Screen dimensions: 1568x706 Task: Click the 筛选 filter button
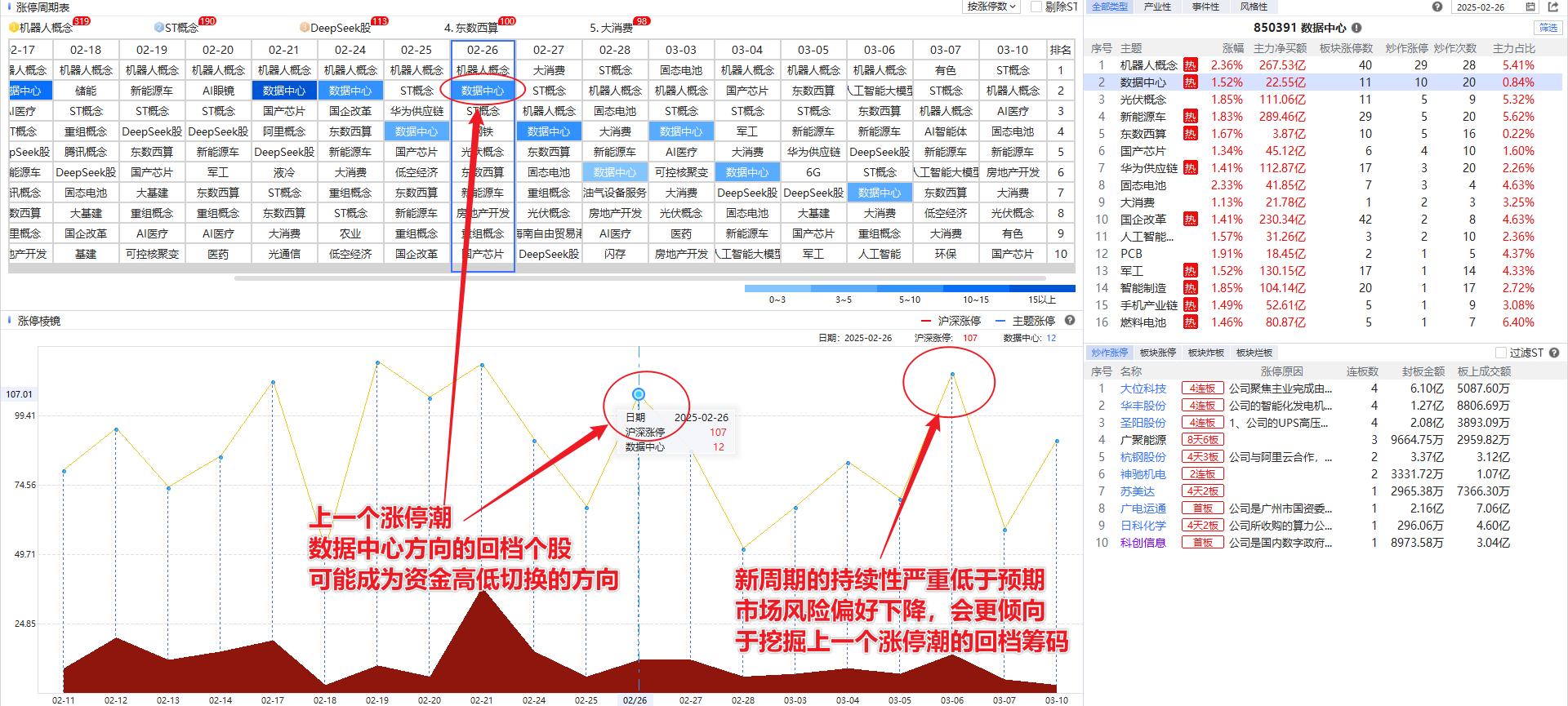pos(1548,28)
